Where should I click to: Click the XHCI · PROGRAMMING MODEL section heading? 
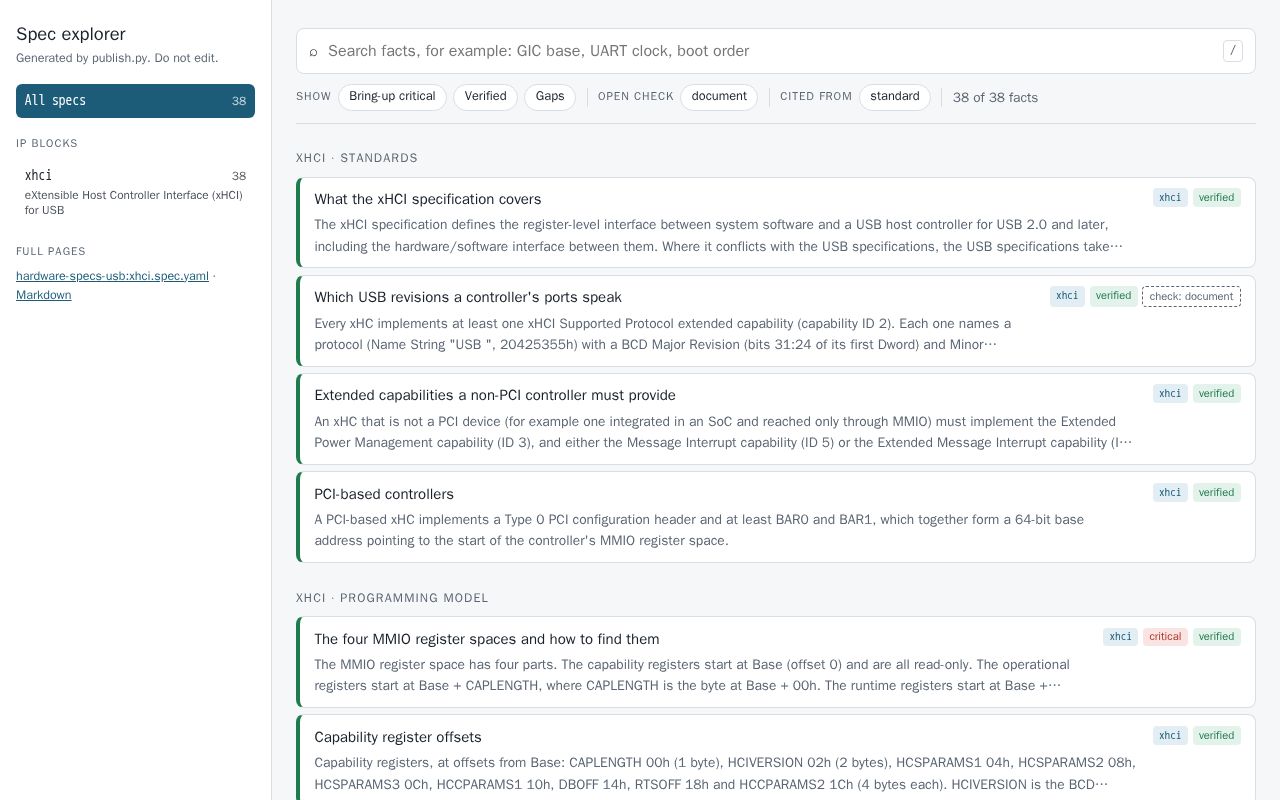[x=392, y=598]
